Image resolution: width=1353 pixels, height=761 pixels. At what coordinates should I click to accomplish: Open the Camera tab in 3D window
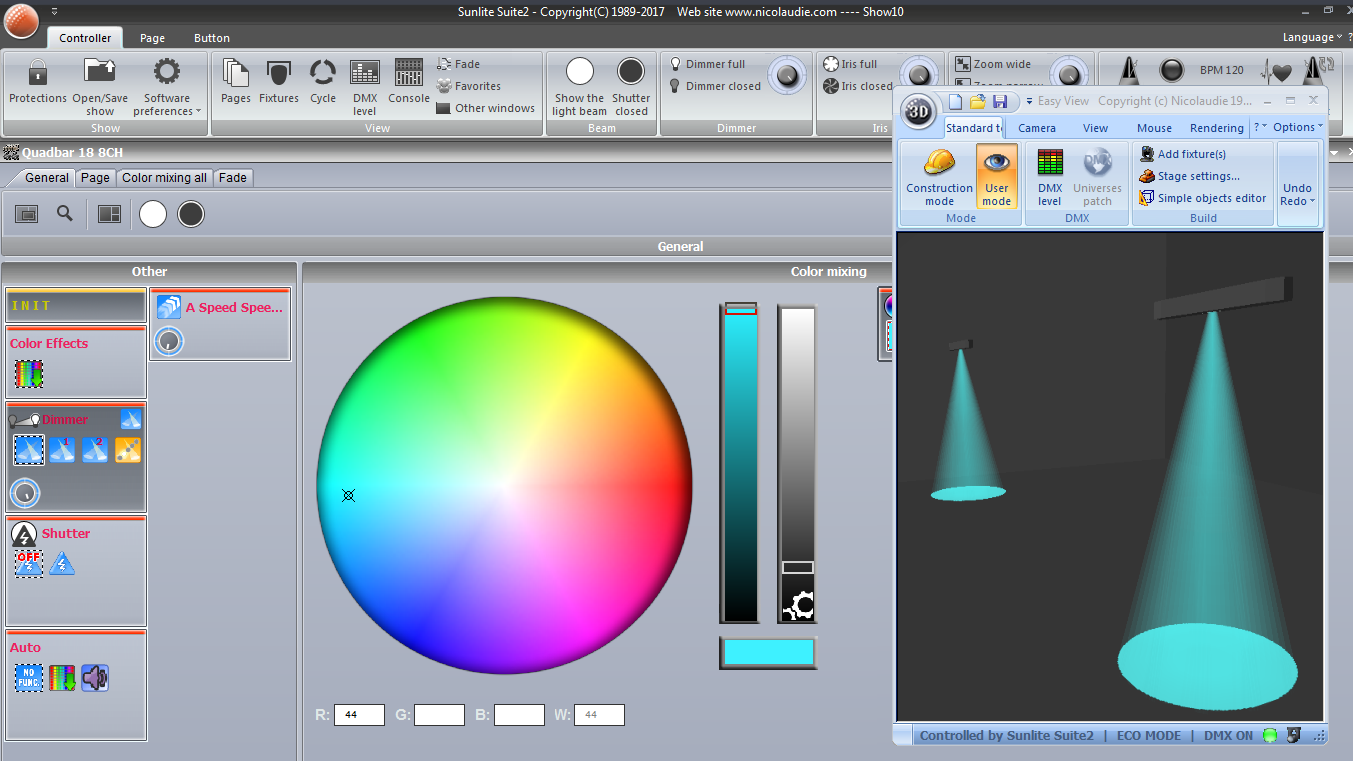[1037, 128]
